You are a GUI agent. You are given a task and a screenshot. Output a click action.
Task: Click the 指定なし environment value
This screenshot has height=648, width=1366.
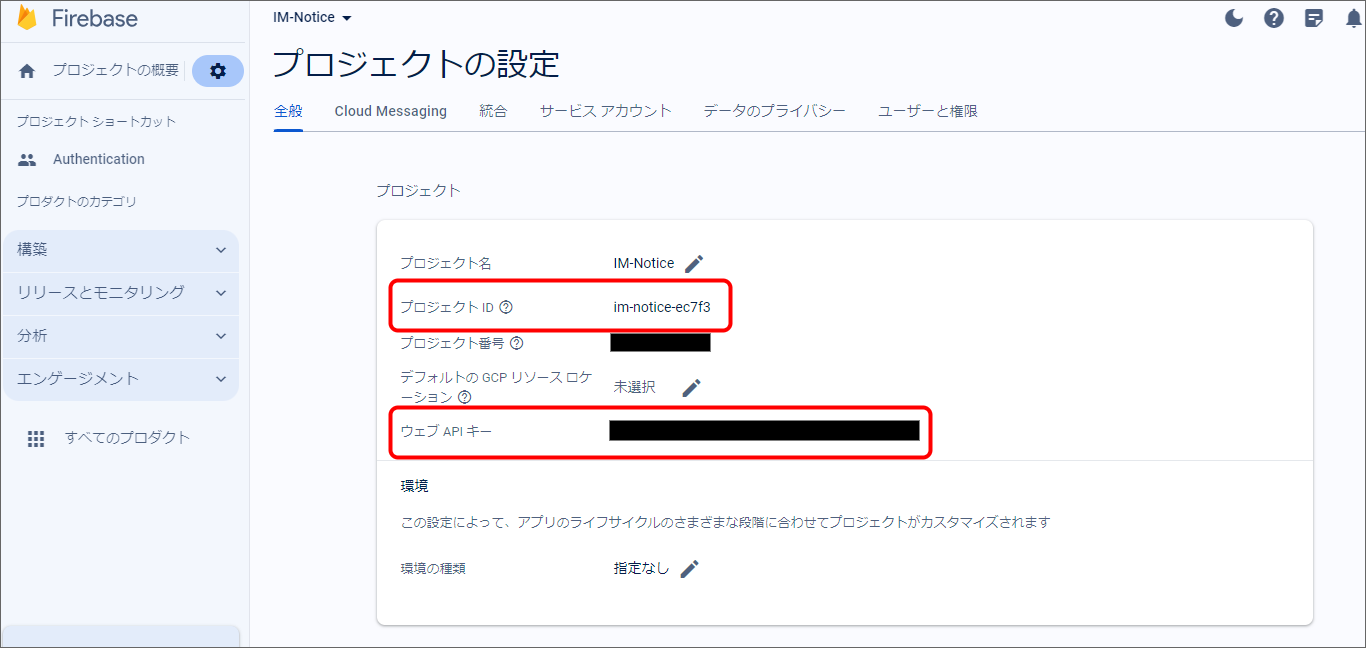click(x=642, y=568)
